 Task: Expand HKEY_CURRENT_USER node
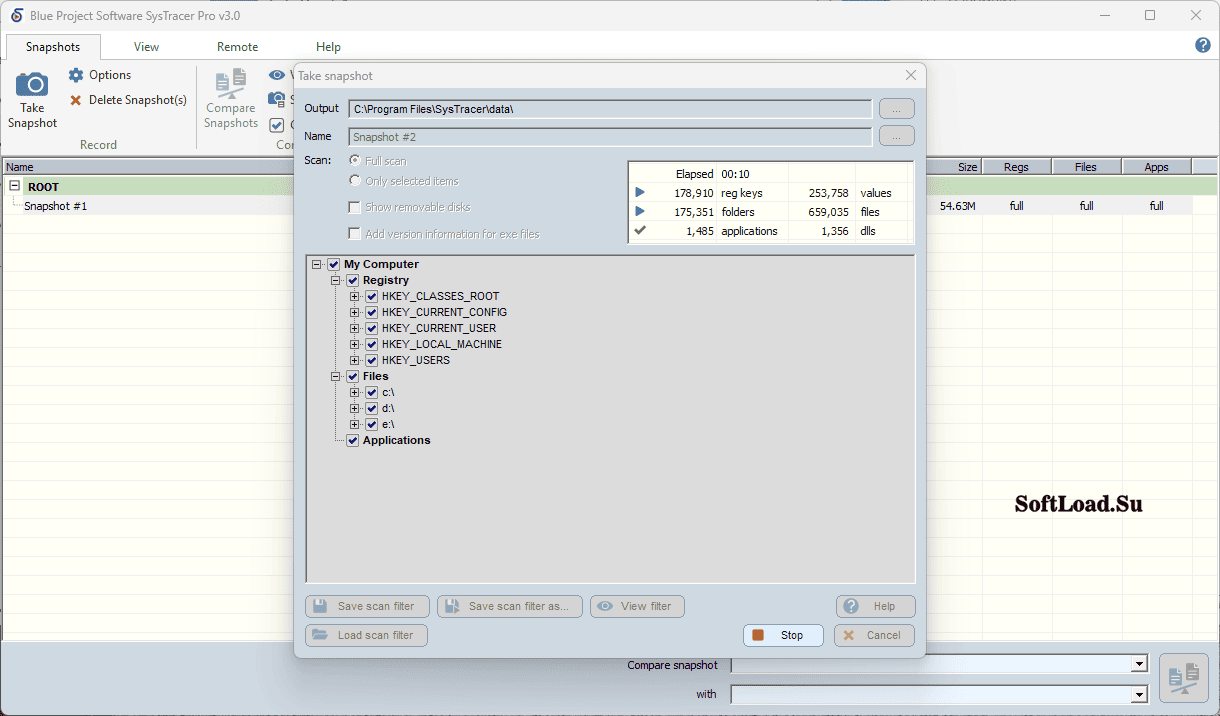355,328
